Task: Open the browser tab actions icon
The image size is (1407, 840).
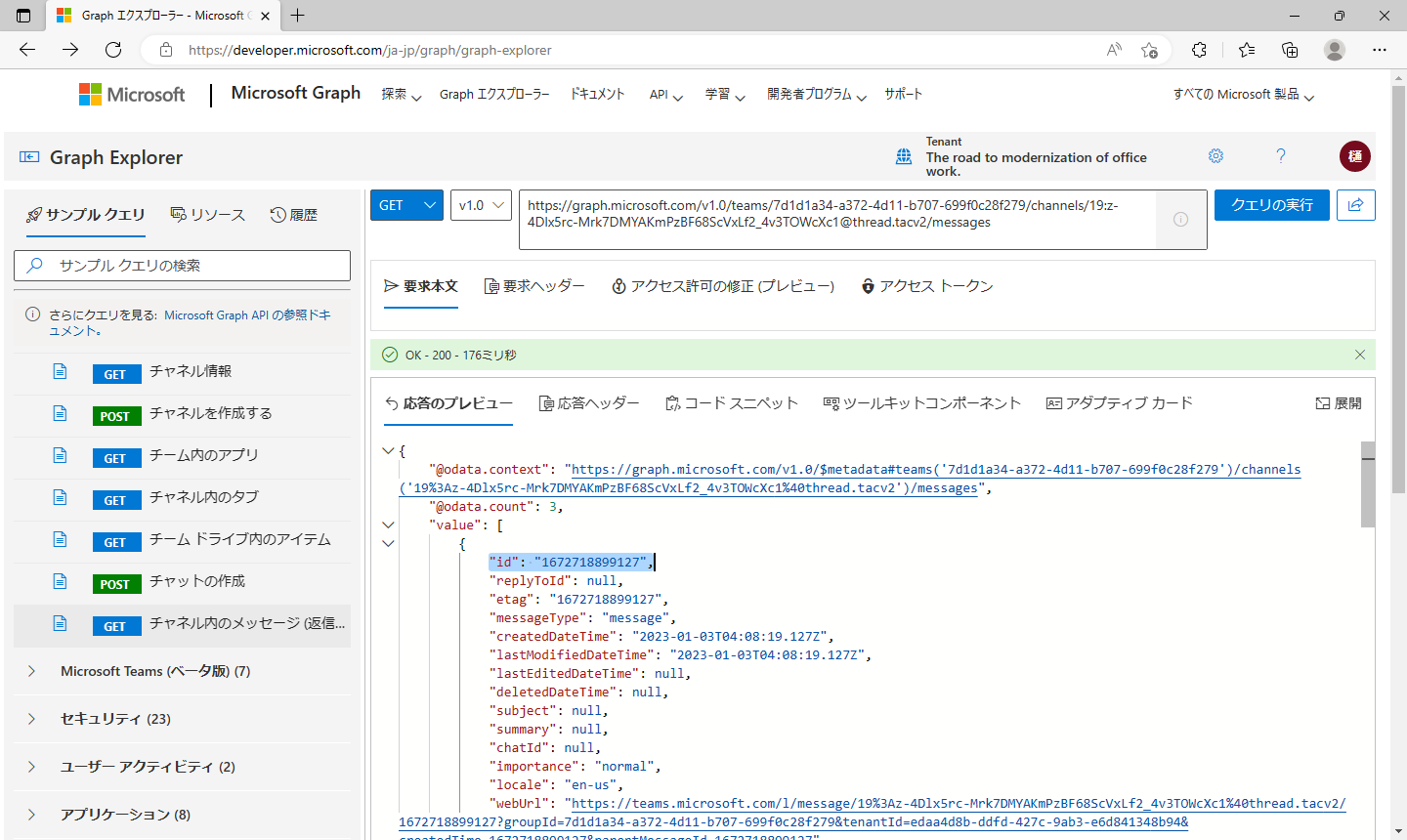Action: click(x=23, y=16)
